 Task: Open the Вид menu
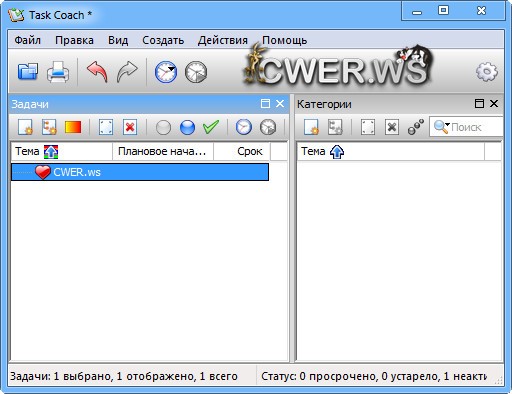point(118,40)
